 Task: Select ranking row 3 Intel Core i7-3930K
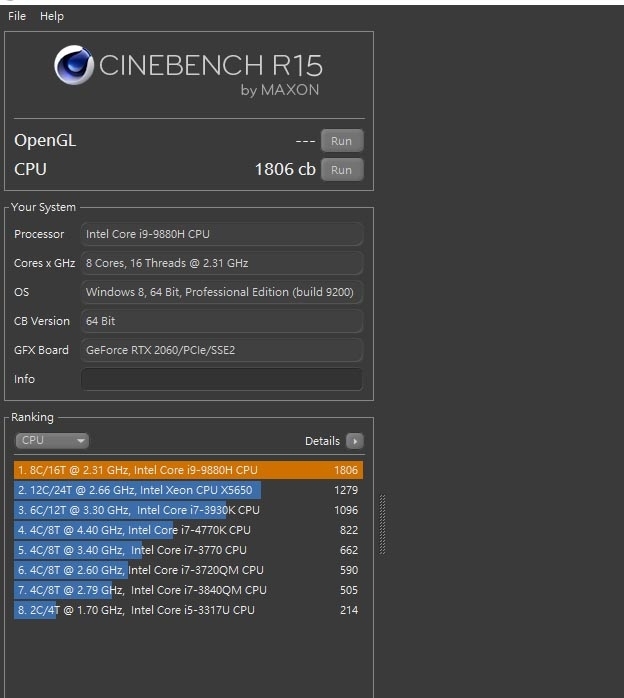(x=188, y=510)
